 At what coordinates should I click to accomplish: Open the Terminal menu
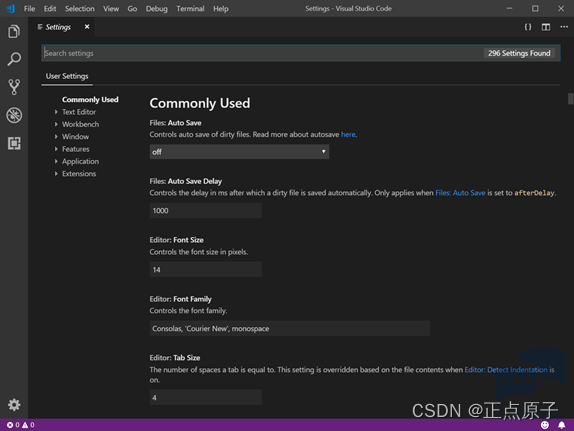(190, 8)
